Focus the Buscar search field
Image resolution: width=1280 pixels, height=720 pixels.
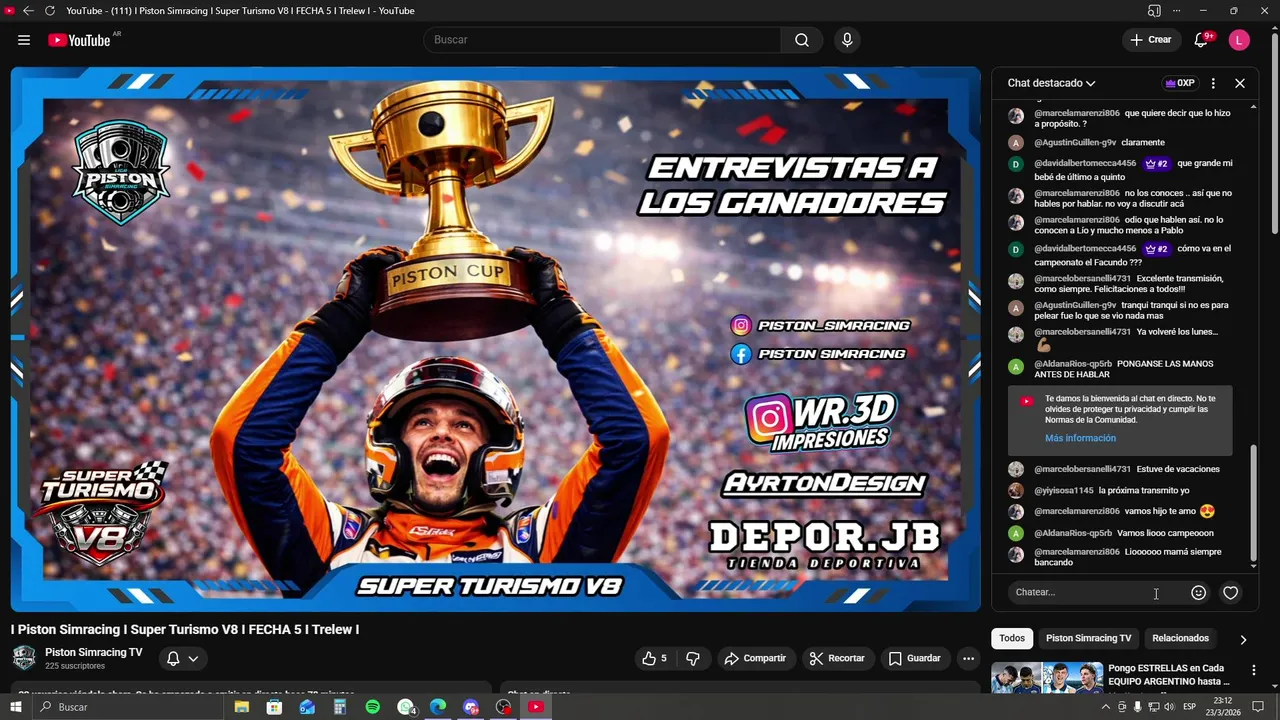pos(603,40)
